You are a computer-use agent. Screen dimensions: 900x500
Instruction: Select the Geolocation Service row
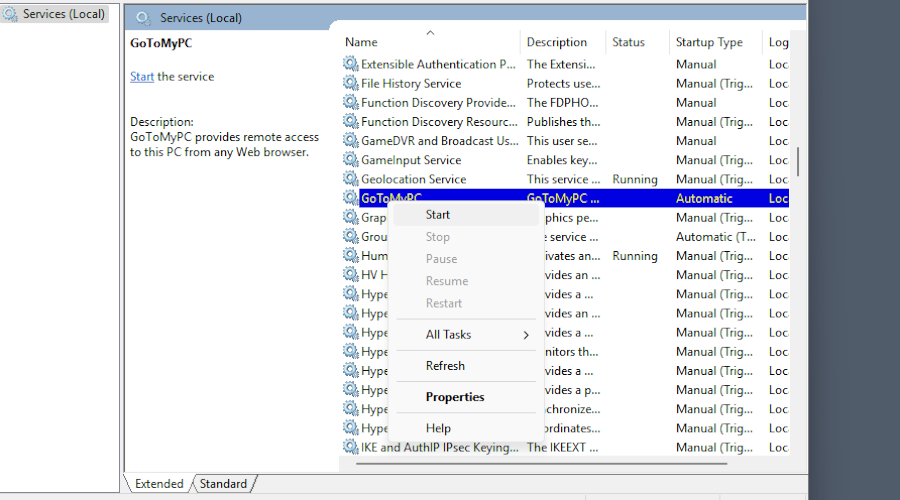pos(565,179)
